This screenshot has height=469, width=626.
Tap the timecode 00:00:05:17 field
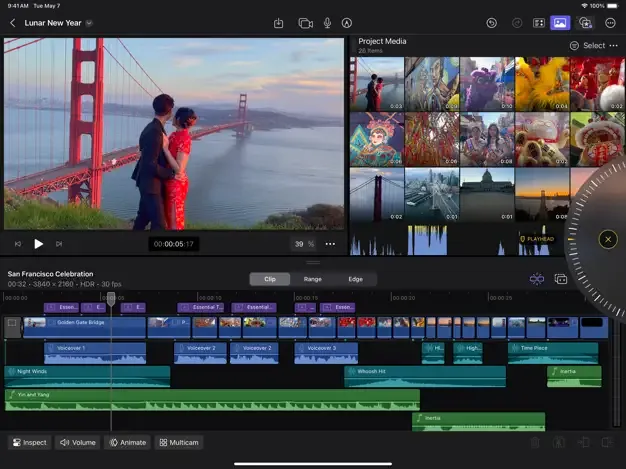[x=174, y=244]
